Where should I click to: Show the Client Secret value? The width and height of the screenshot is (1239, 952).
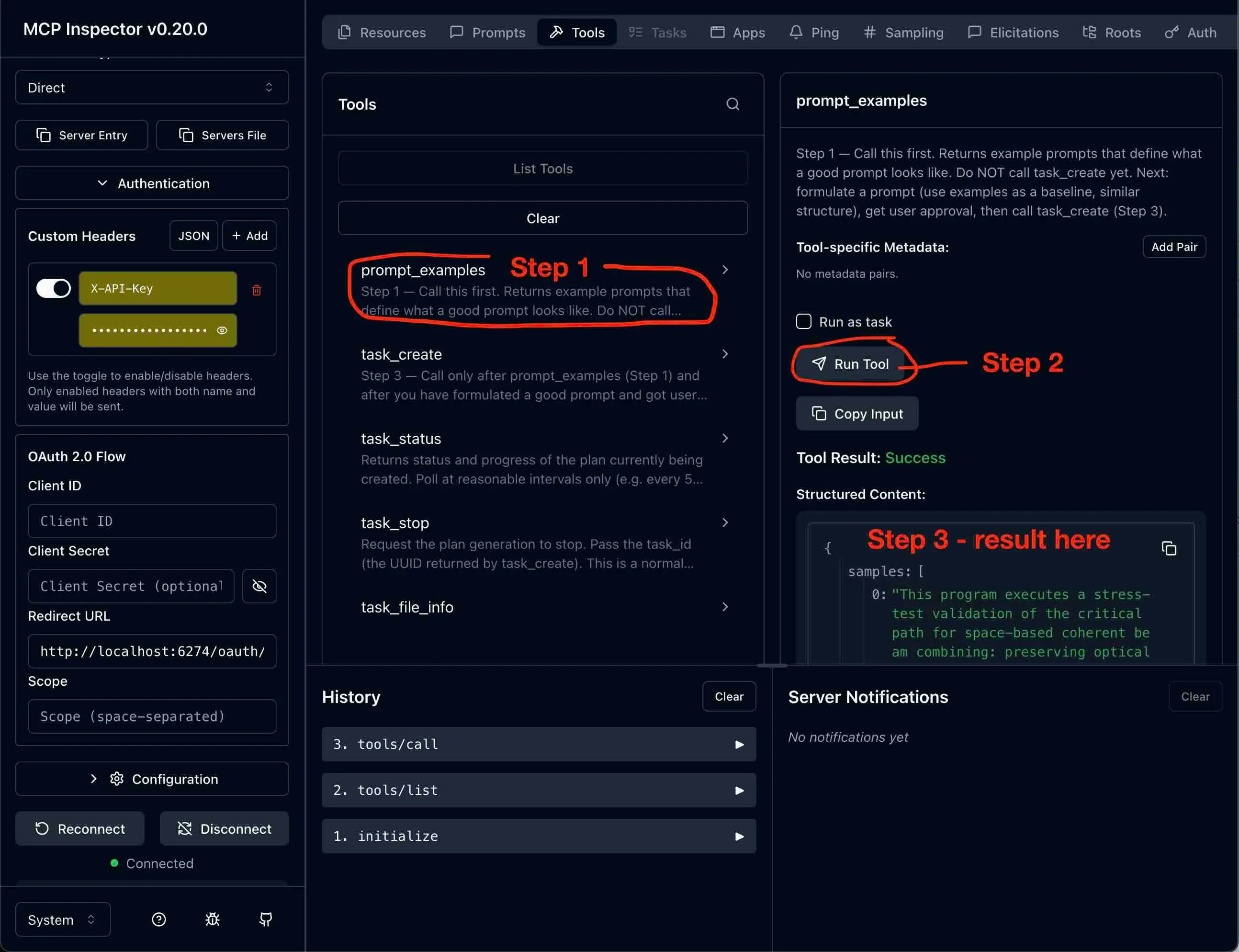(259, 586)
